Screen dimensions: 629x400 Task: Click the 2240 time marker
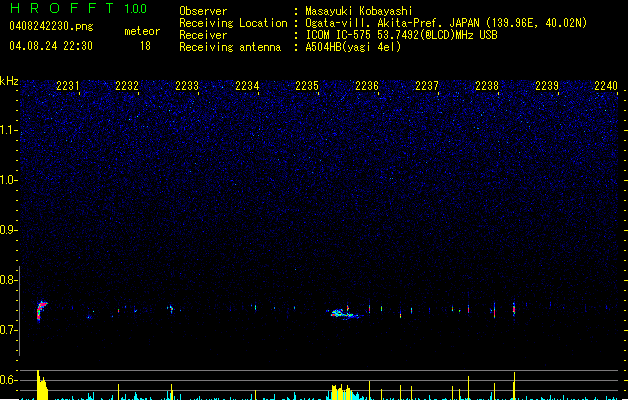pyautogui.click(x=606, y=86)
